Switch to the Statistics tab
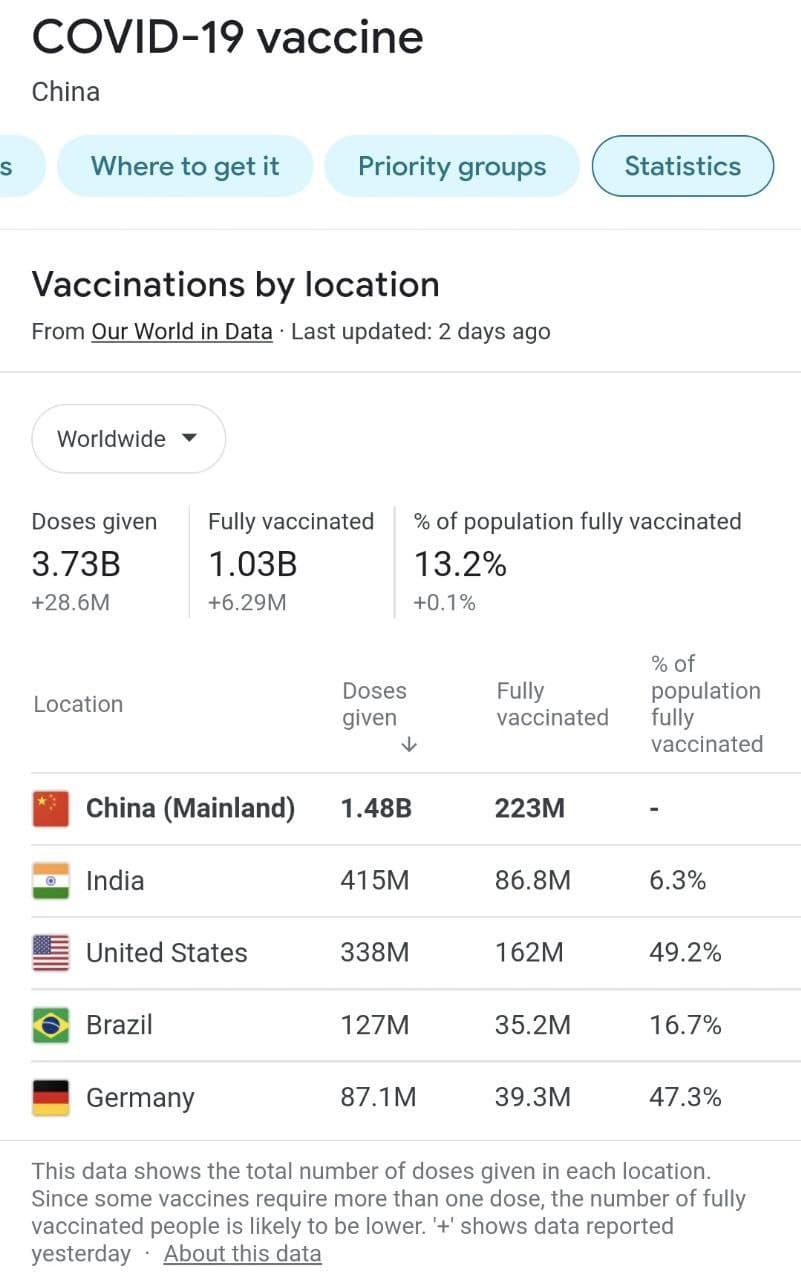801x1280 pixels. (x=683, y=166)
